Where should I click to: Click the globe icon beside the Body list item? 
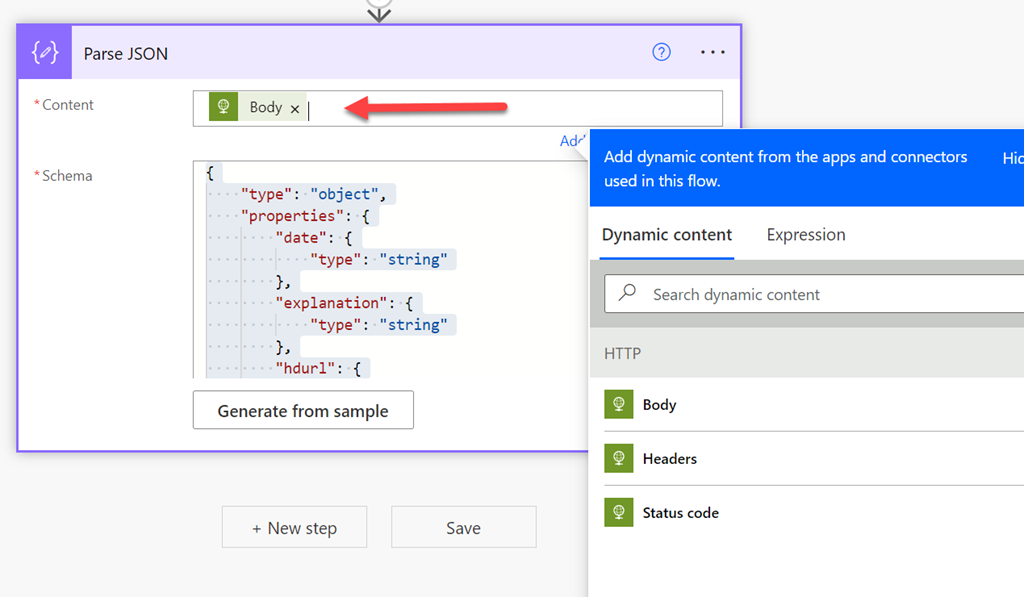(619, 405)
